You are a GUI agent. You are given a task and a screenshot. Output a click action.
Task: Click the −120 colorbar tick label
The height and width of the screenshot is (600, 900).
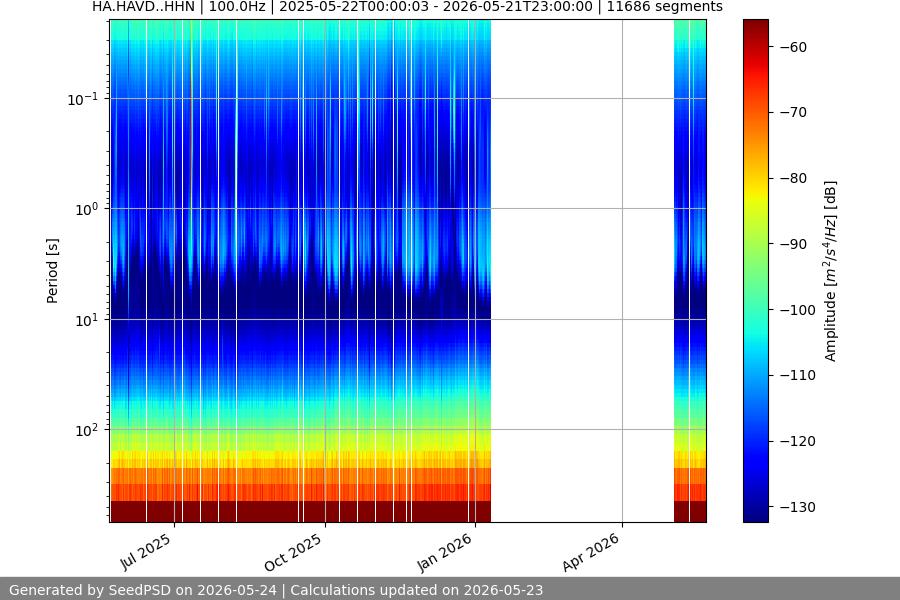[x=797, y=442]
